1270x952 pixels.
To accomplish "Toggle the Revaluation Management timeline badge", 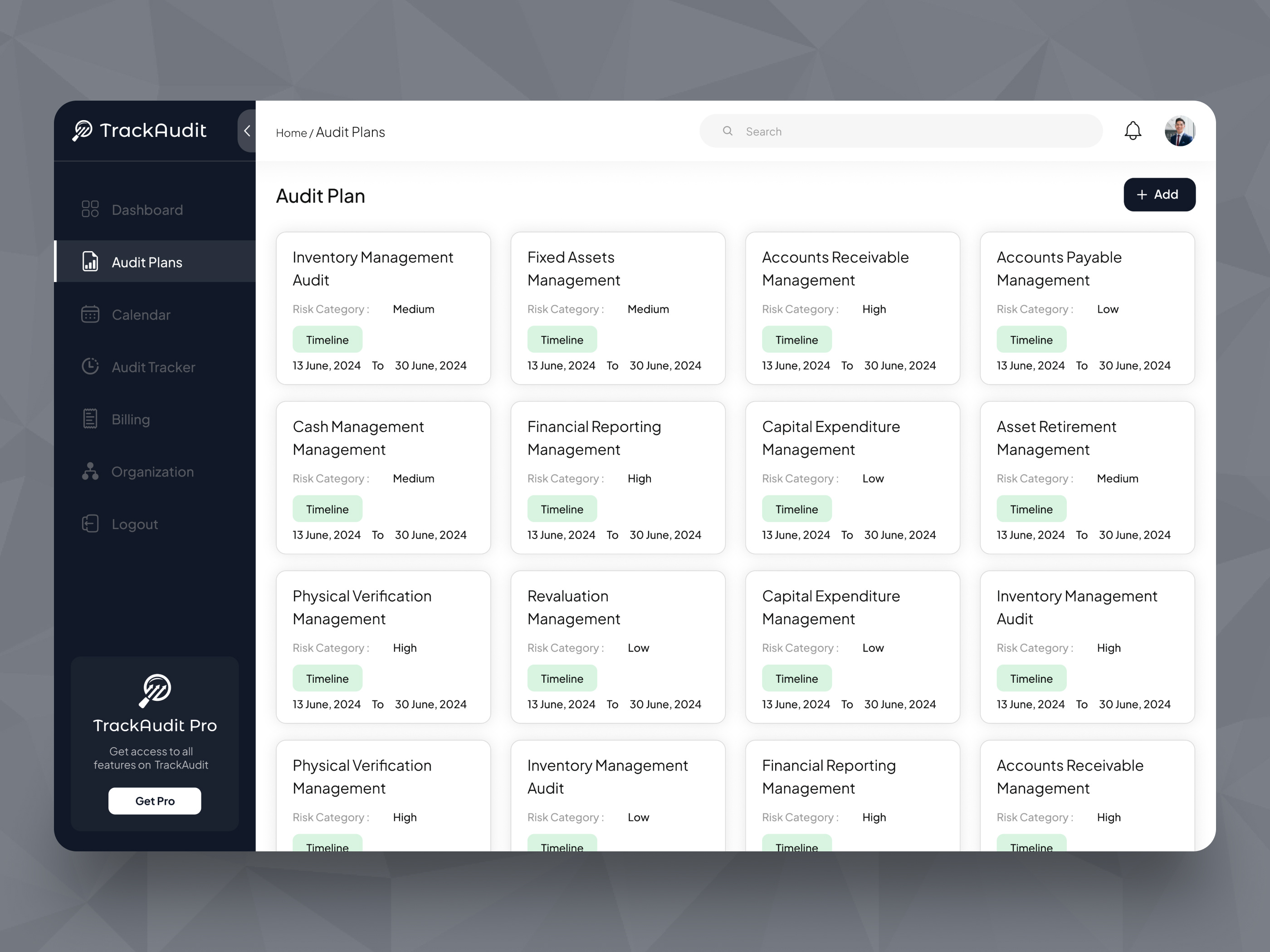I will click(562, 678).
